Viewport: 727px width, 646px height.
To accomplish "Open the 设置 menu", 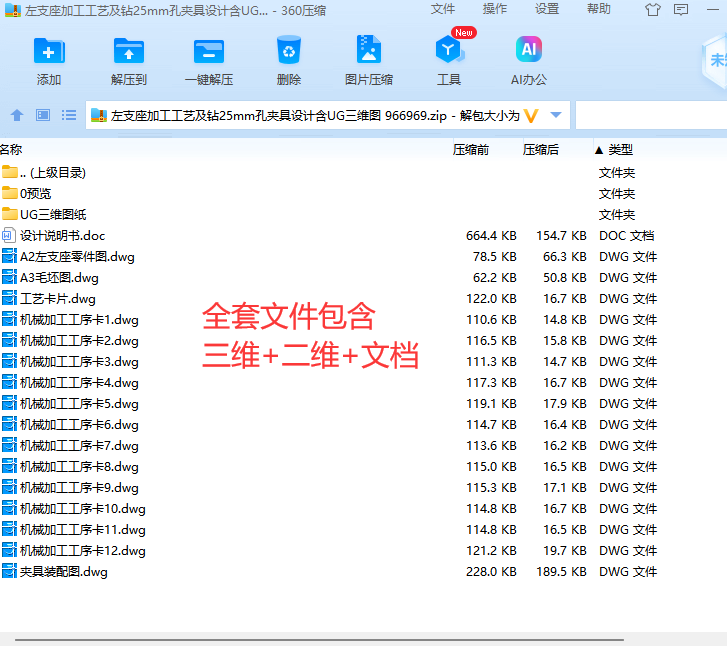I will 547,9.
